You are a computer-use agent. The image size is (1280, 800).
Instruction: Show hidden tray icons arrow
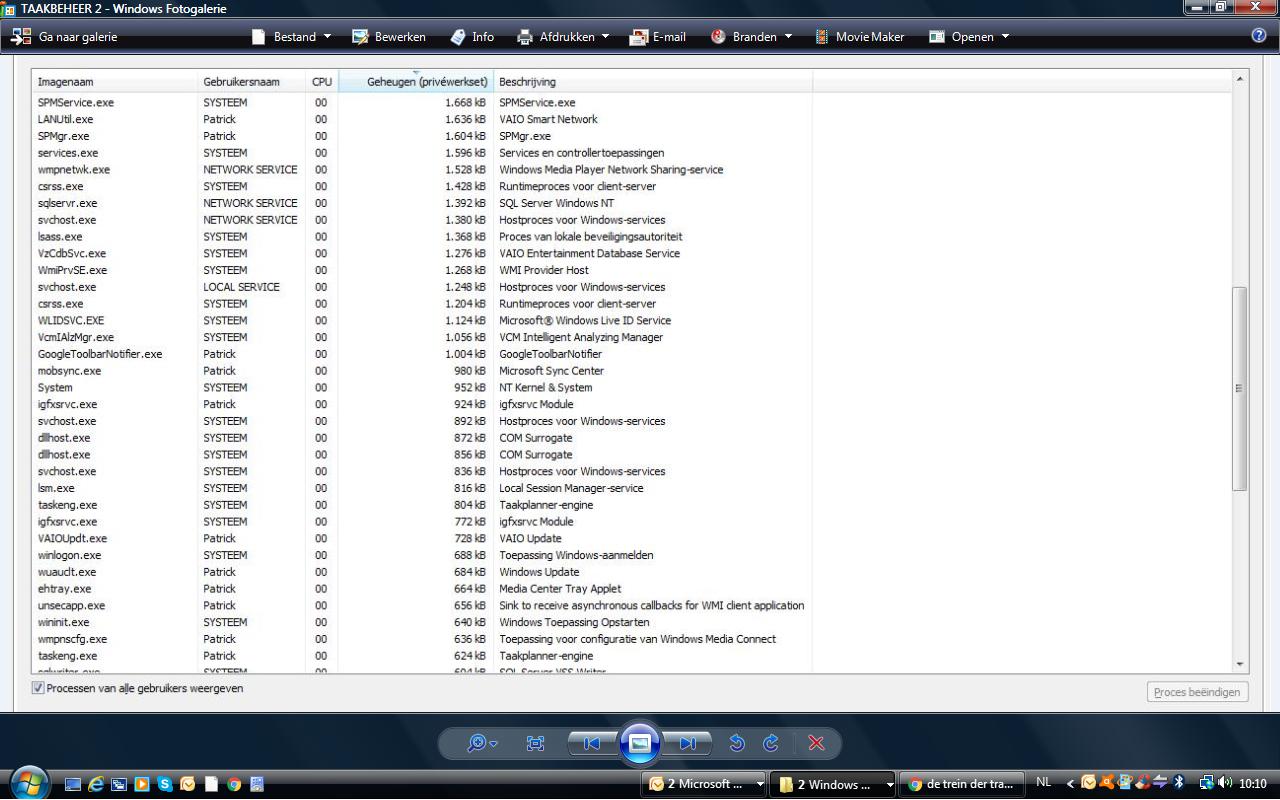click(x=1070, y=784)
